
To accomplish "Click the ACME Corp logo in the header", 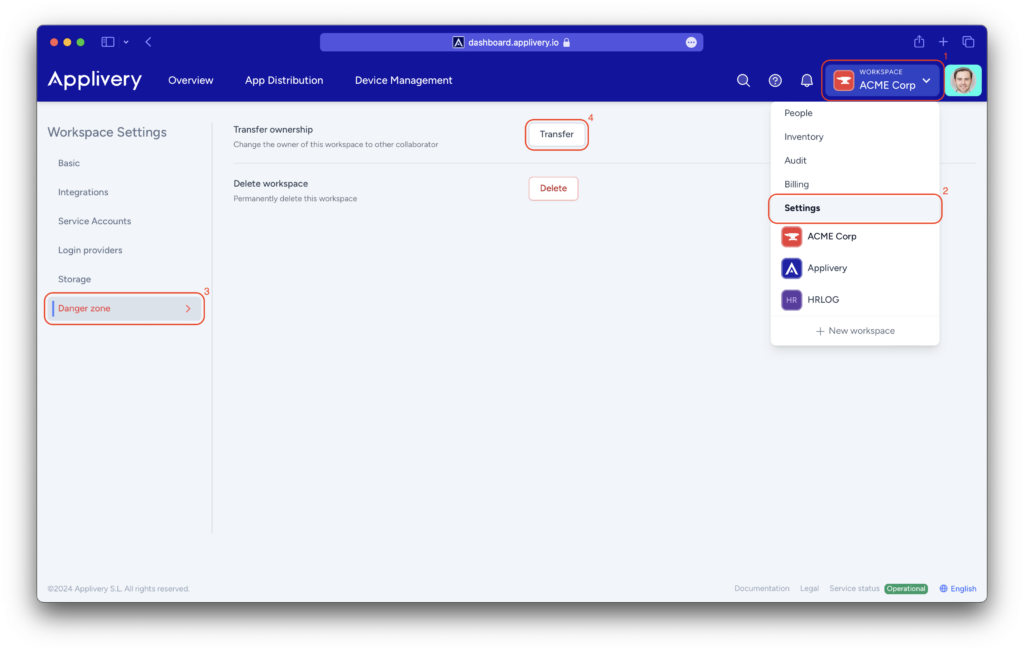I will click(x=844, y=80).
